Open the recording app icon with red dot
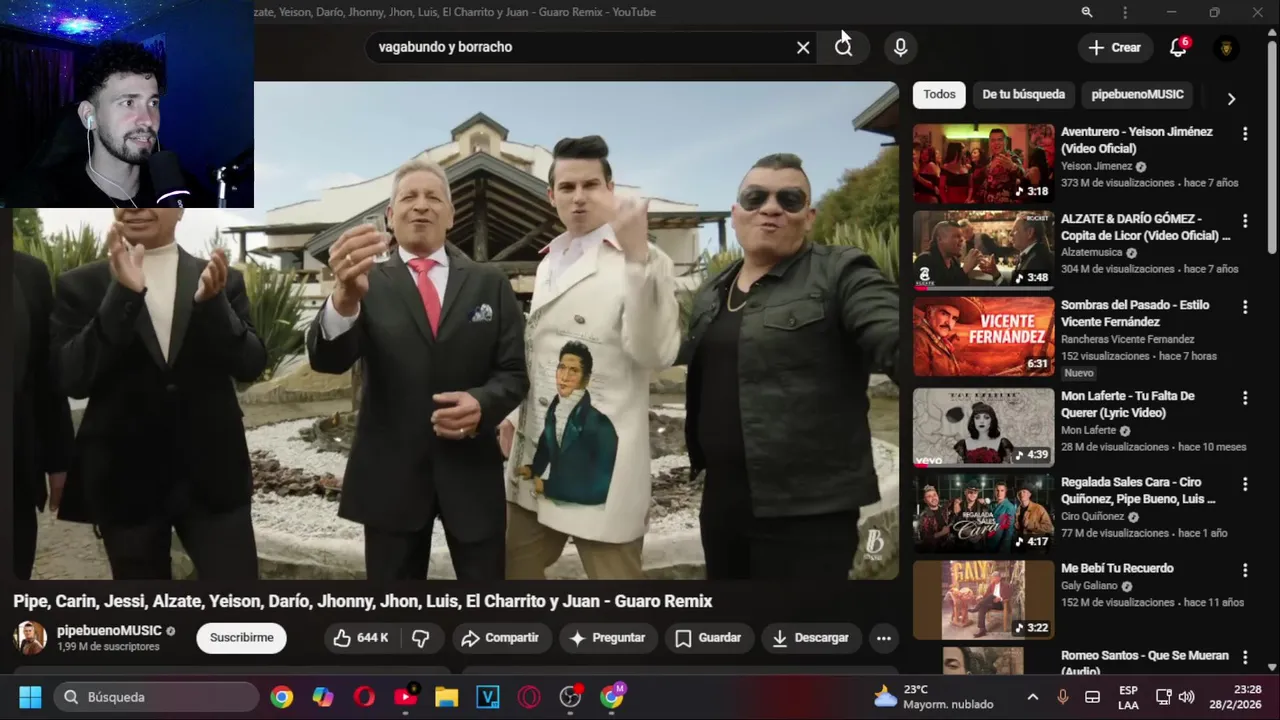This screenshot has width=1280, height=720. (570, 697)
